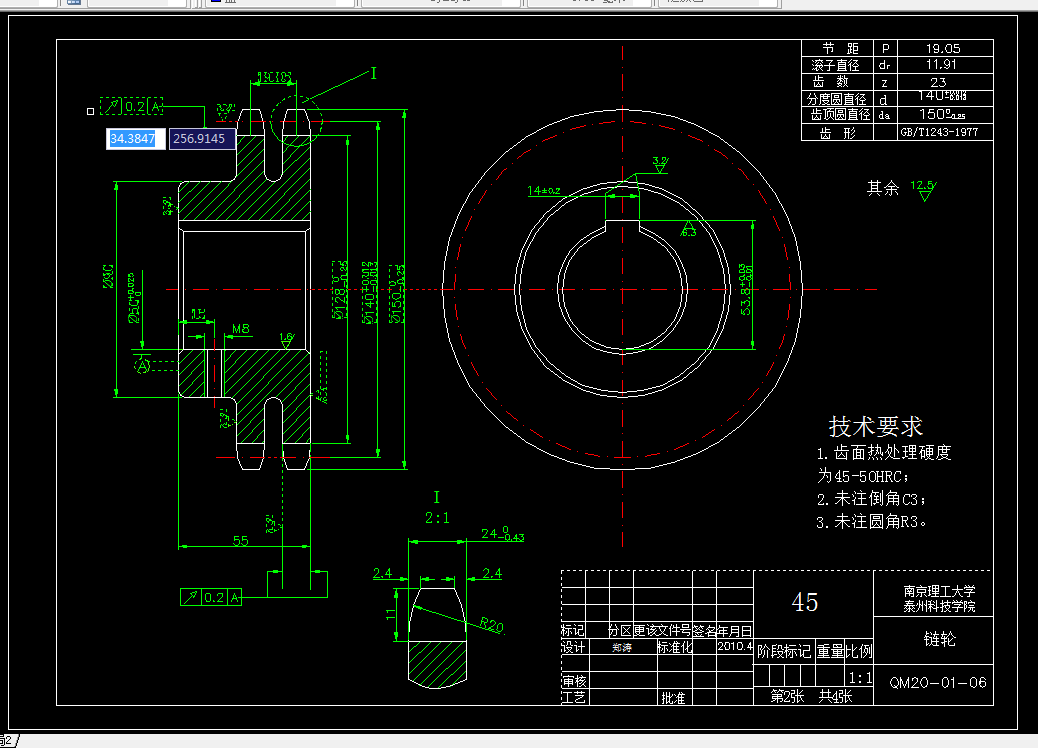The image size is (1038, 748).
Task: Click the material "45" in the title block
Action: [805, 602]
